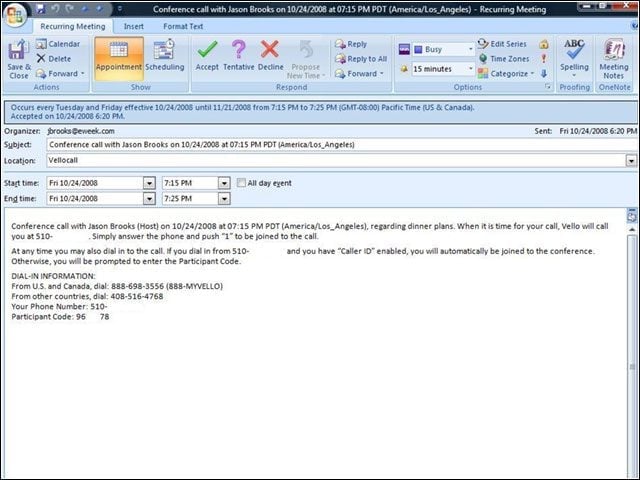The image size is (640, 480).
Task: Run the Spelling check
Action: (574, 58)
